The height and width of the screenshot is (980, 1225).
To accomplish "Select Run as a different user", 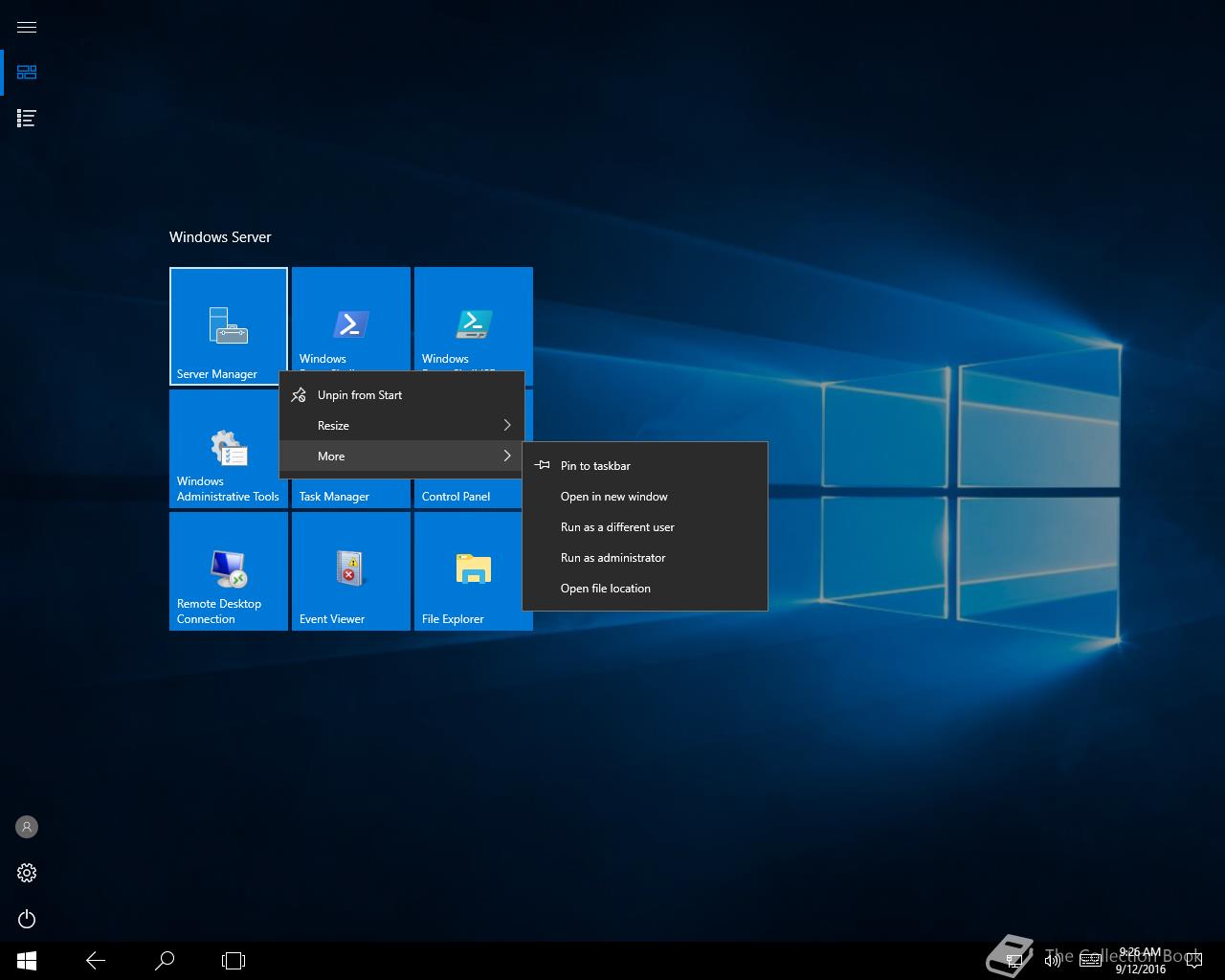I will pyautogui.click(x=645, y=526).
